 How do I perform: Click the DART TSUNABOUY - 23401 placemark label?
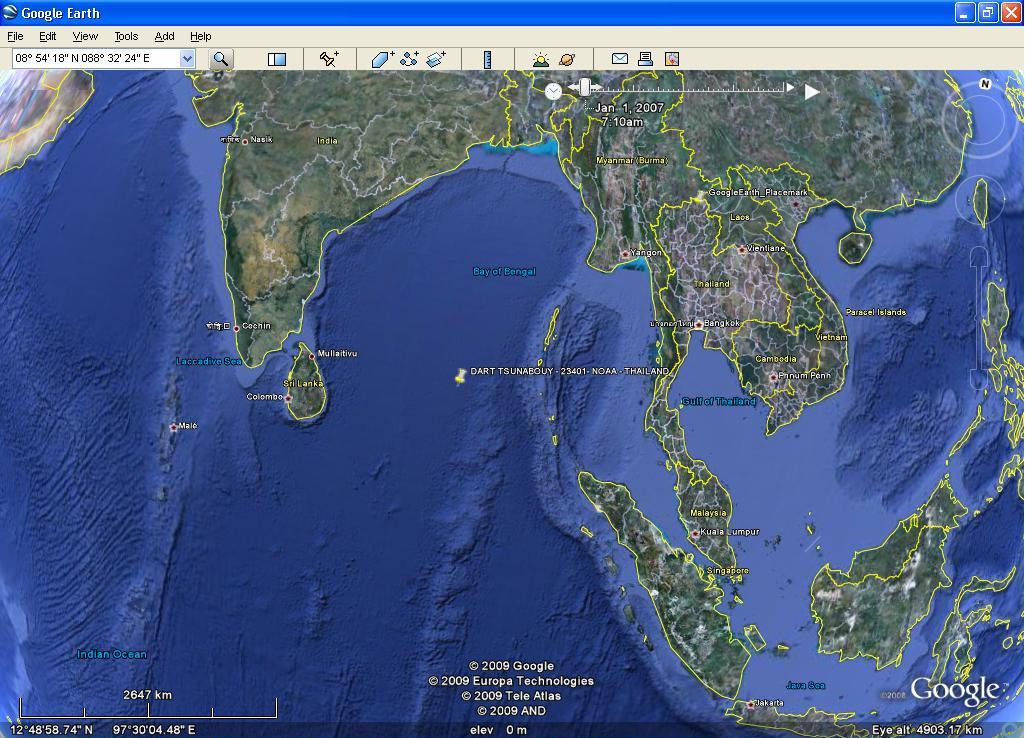pos(569,371)
